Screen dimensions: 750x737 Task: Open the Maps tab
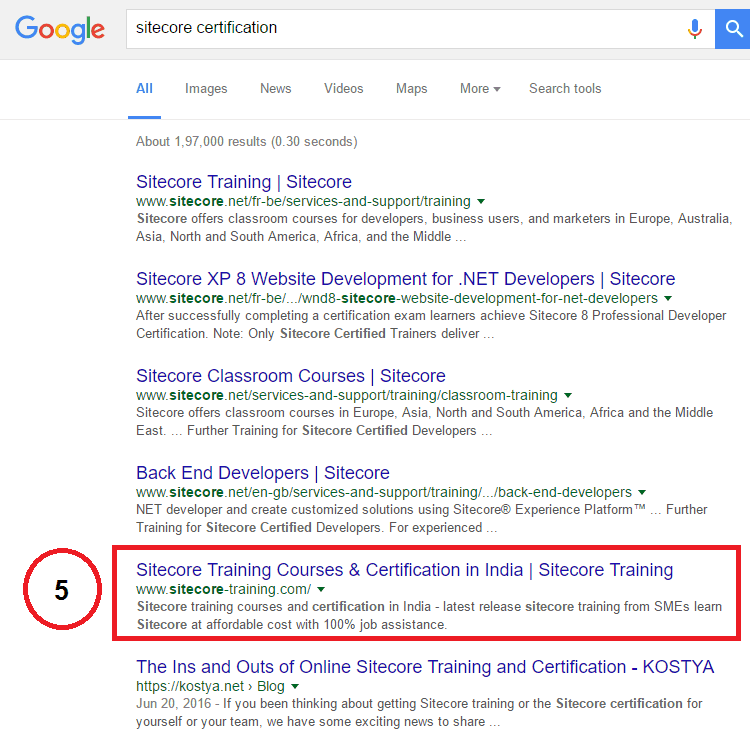click(411, 89)
